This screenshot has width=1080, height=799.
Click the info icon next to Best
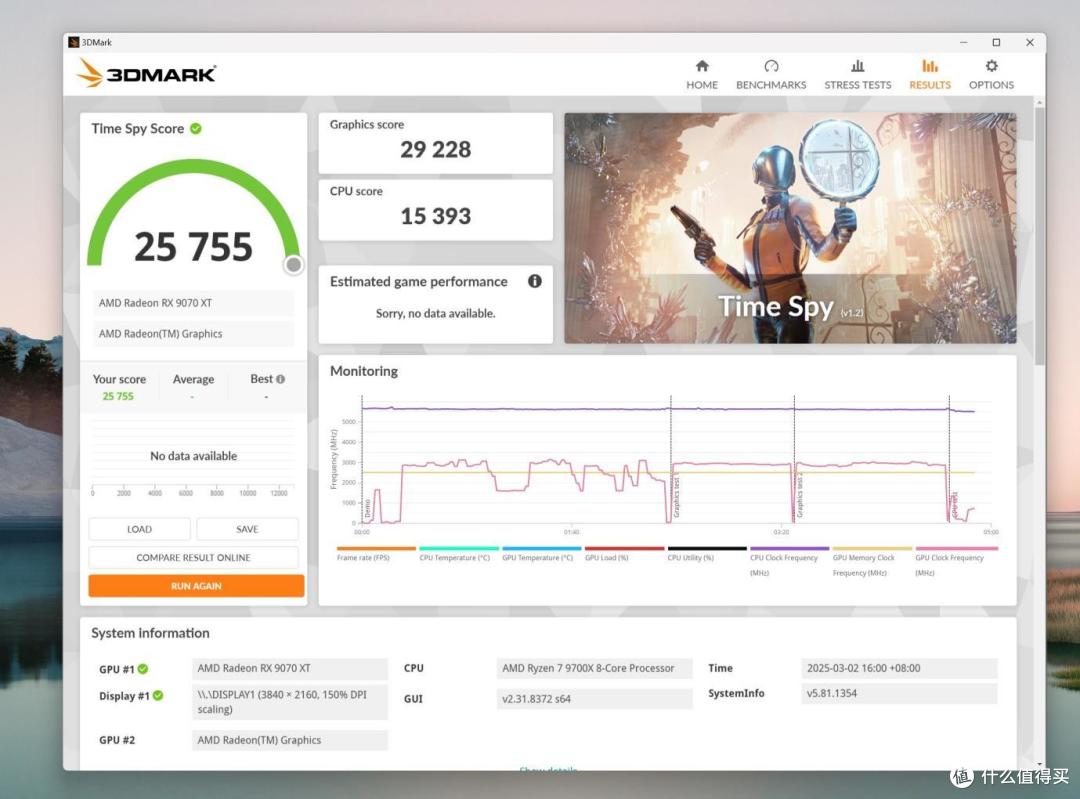[280, 379]
